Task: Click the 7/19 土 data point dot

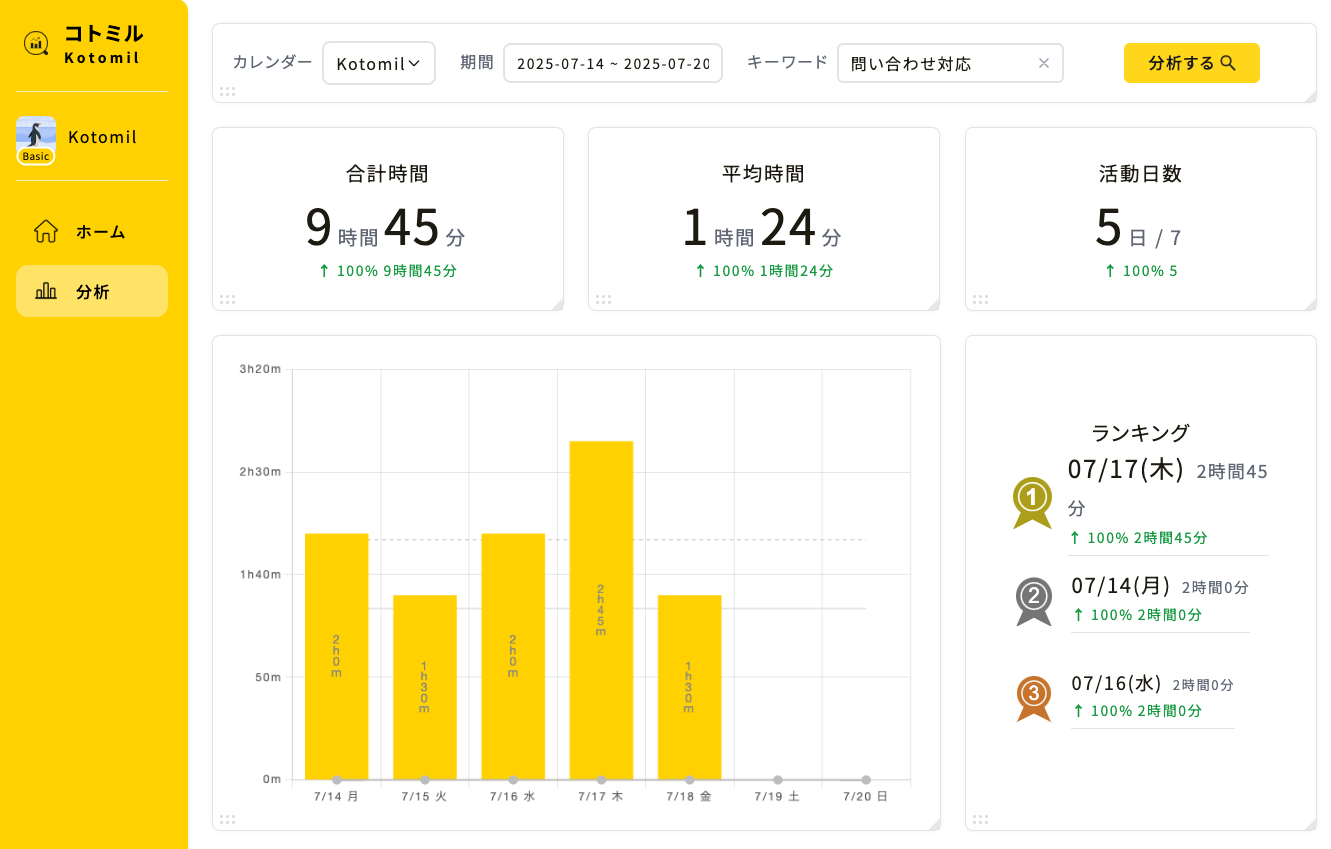Action: (778, 780)
